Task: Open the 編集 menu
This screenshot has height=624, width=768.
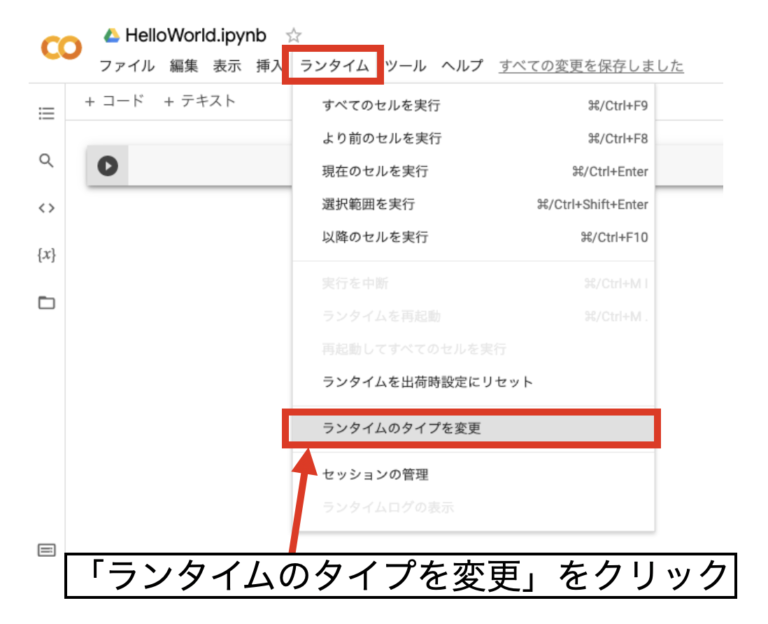Action: [x=184, y=66]
